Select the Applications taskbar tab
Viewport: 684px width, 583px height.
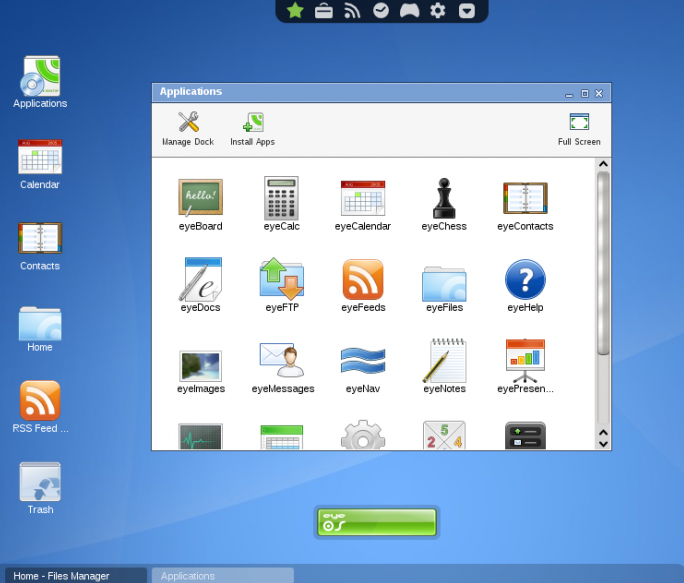[222, 576]
